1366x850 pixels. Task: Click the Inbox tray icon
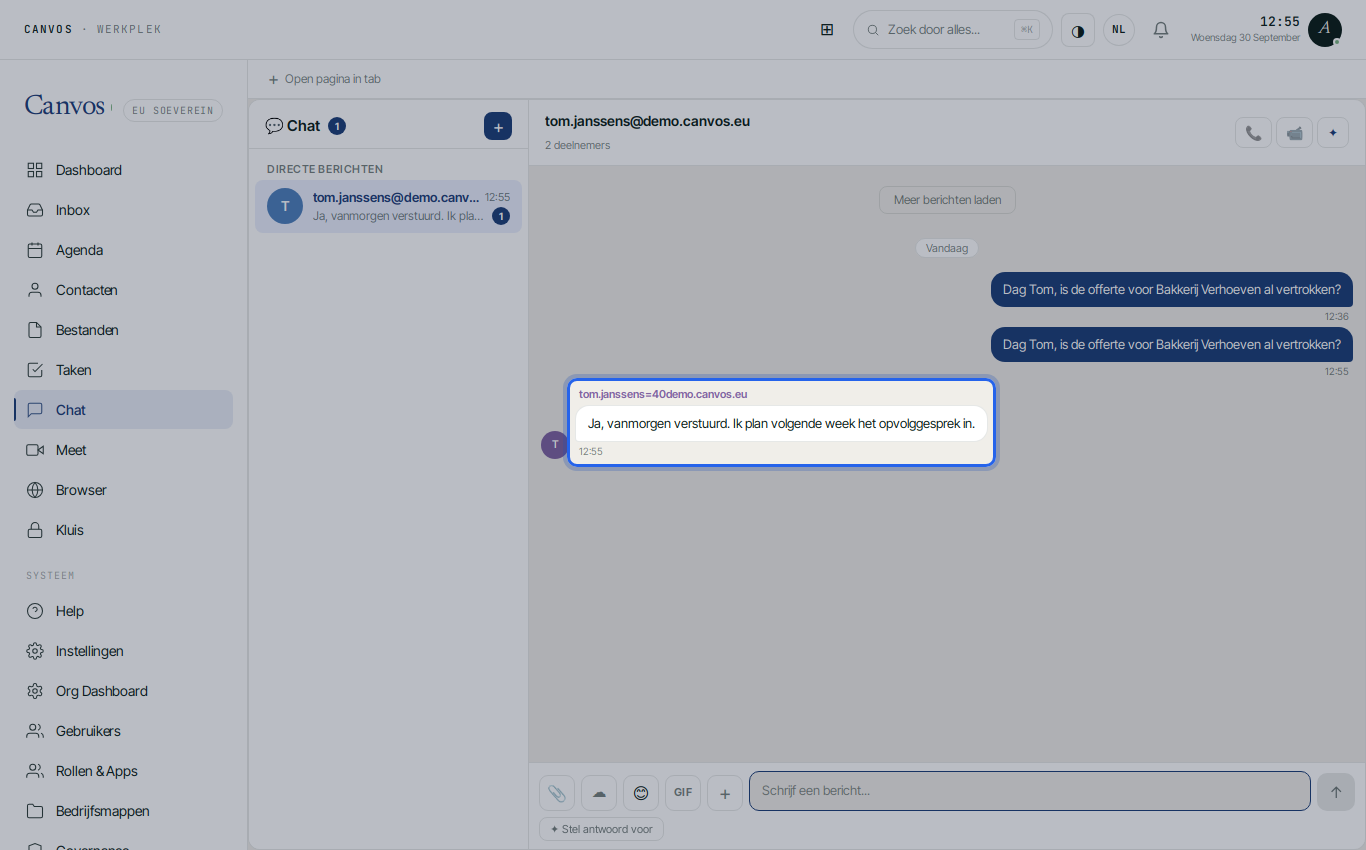(x=35, y=210)
